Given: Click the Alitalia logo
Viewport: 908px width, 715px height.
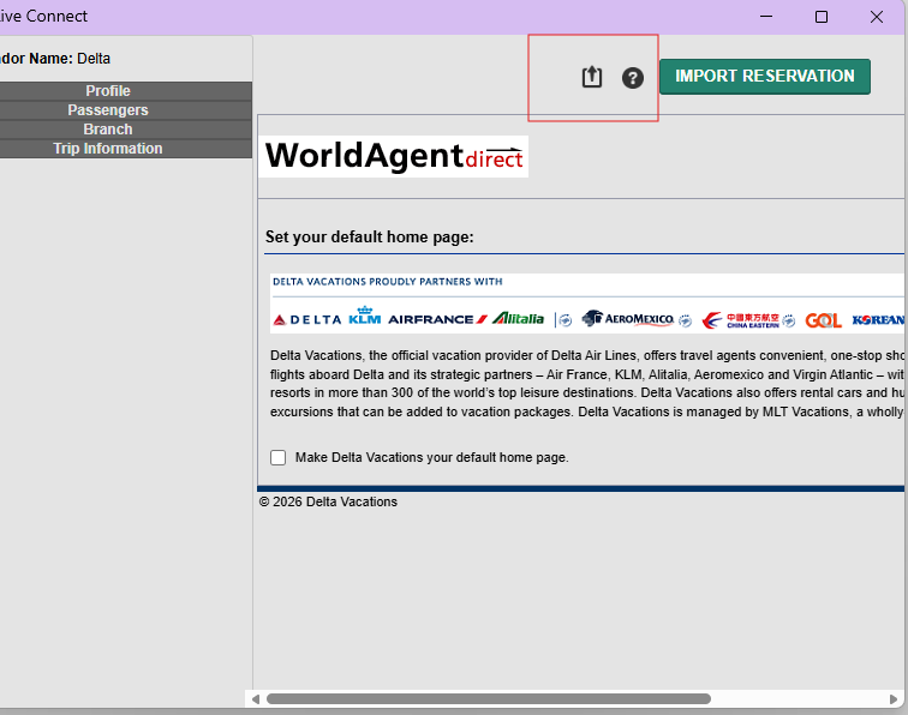Looking at the screenshot, I should click(518, 318).
